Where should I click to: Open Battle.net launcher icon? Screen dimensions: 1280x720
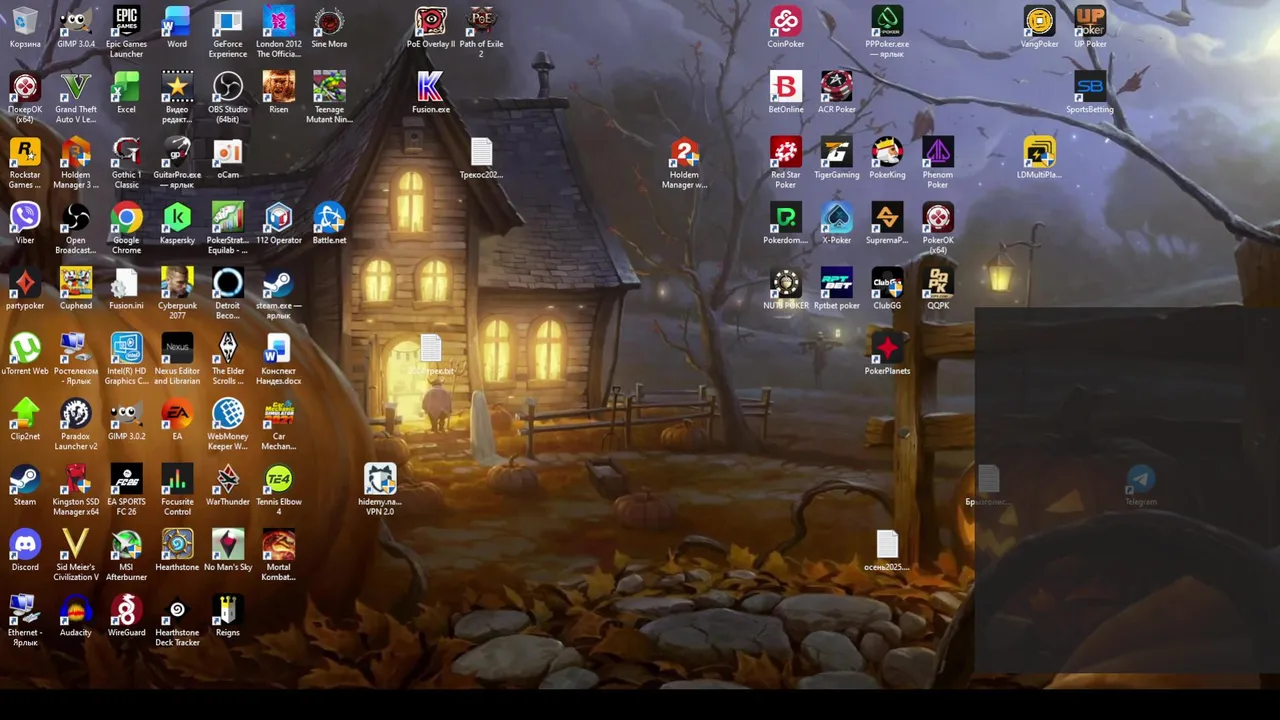[329, 224]
